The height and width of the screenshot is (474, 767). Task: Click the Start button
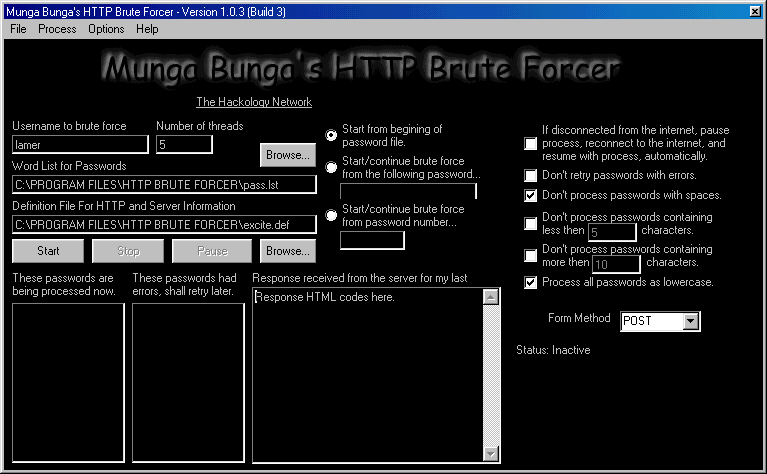[x=47, y=250]
